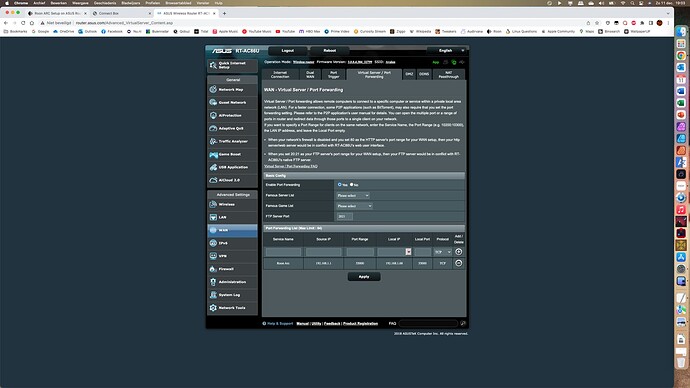
Task: Open Network Map in sidebar
Action: click(x=232, y=89)
